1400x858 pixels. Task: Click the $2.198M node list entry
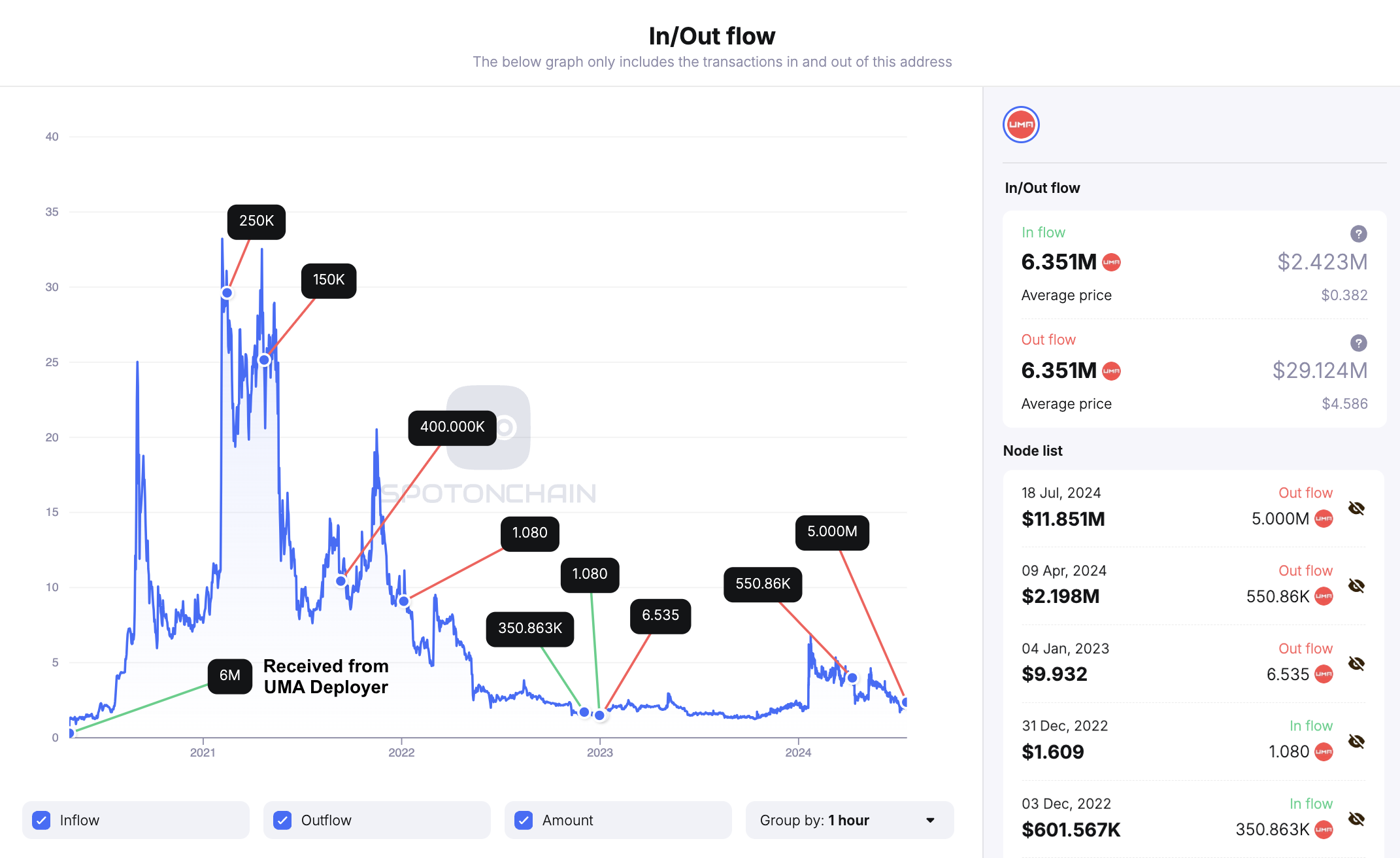pyautogui.click(x=1060, y=596)
